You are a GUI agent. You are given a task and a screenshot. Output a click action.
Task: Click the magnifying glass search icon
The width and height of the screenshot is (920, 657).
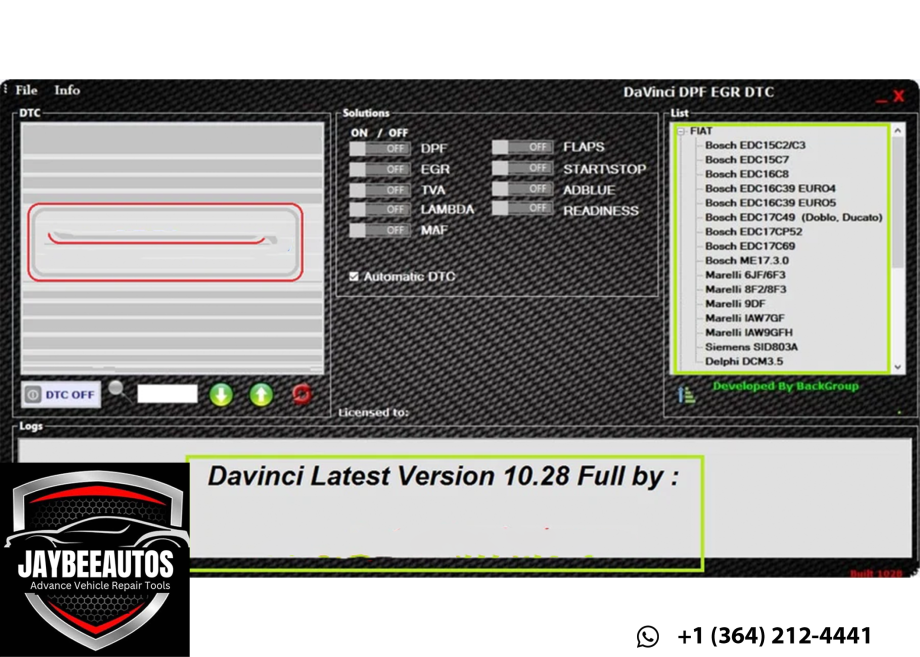tap(117, 388)
